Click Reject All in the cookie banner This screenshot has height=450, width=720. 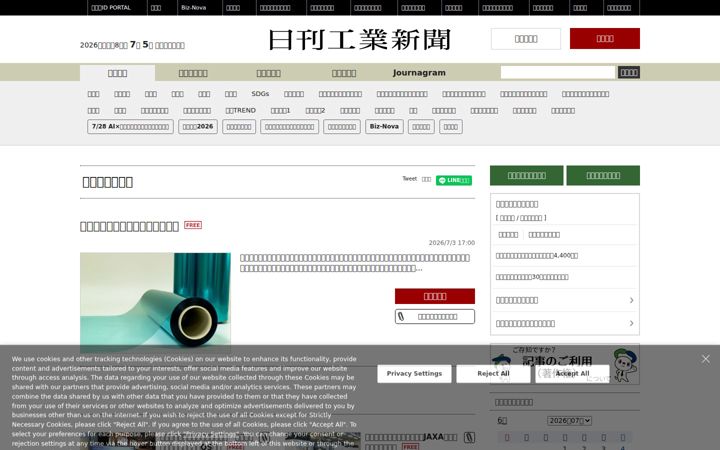(x=493, y=374)
